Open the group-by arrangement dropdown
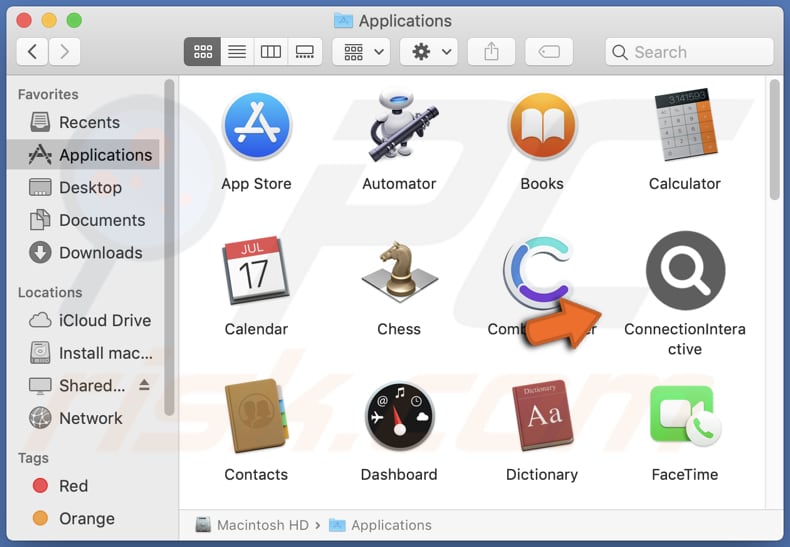790x547 pixels. point(361,51)
